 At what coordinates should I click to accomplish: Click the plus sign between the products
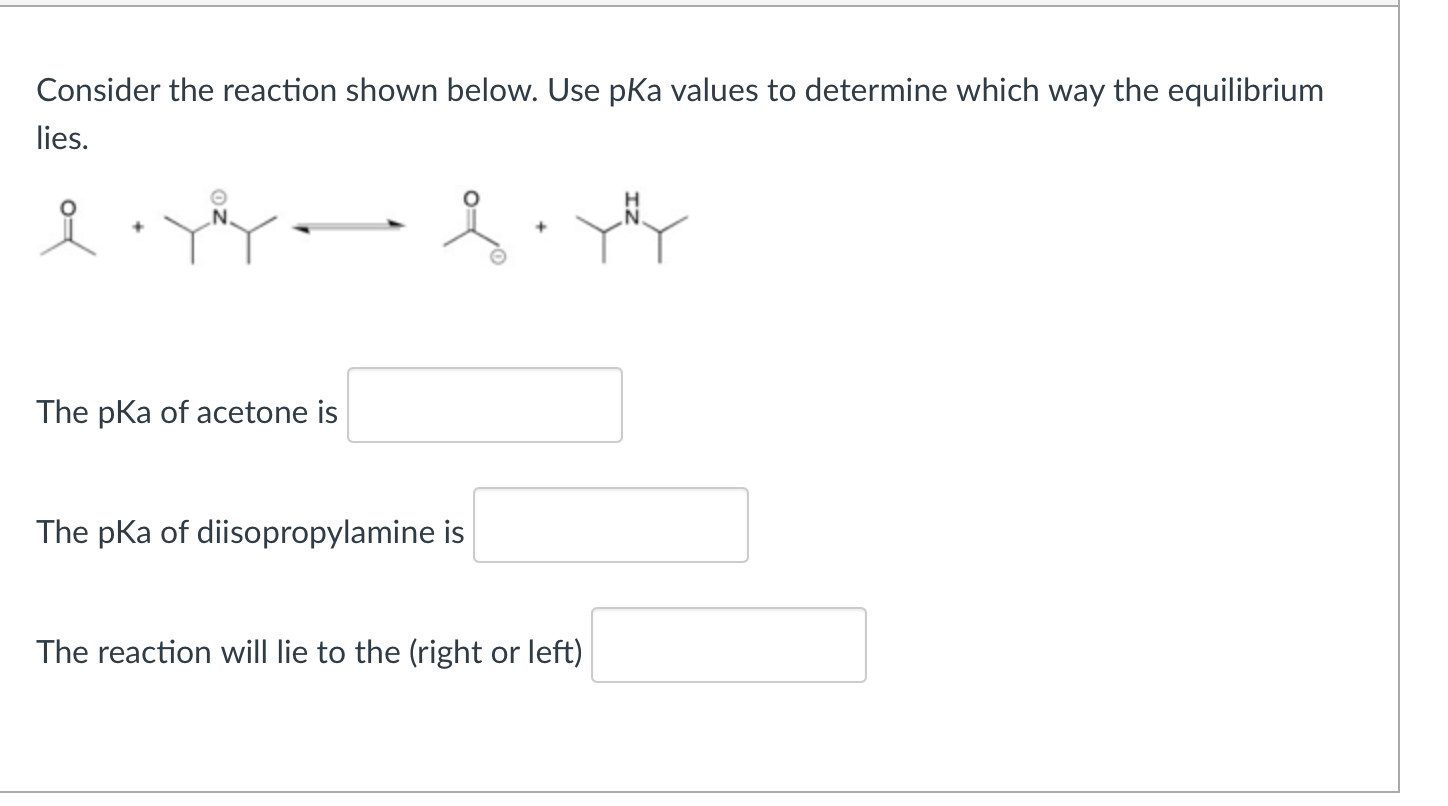[541, 226]
